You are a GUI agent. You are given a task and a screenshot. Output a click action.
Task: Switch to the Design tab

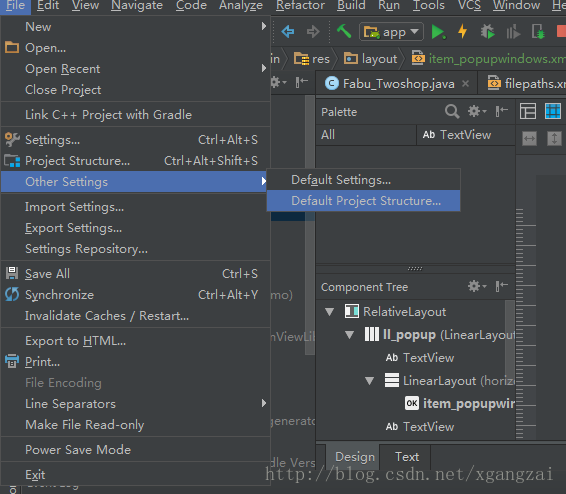[x=353, y=457]
